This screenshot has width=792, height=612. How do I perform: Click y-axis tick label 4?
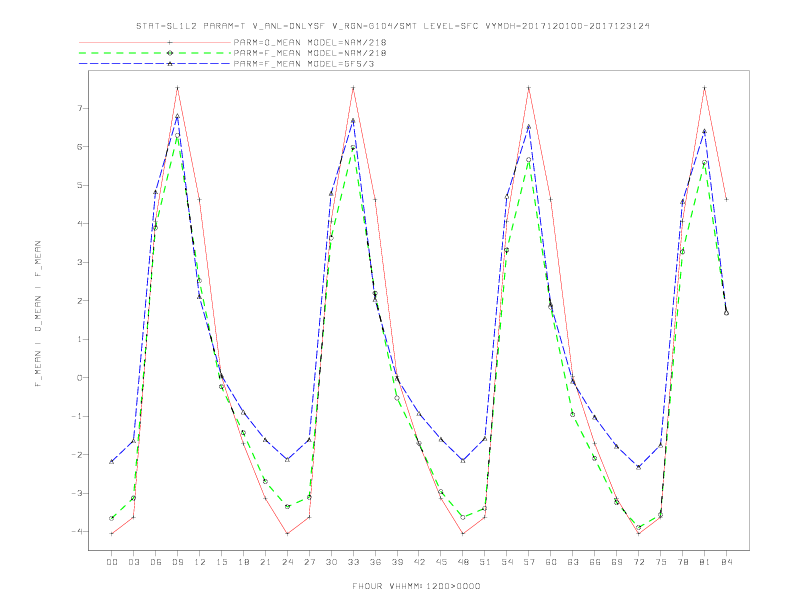(80, 224)
